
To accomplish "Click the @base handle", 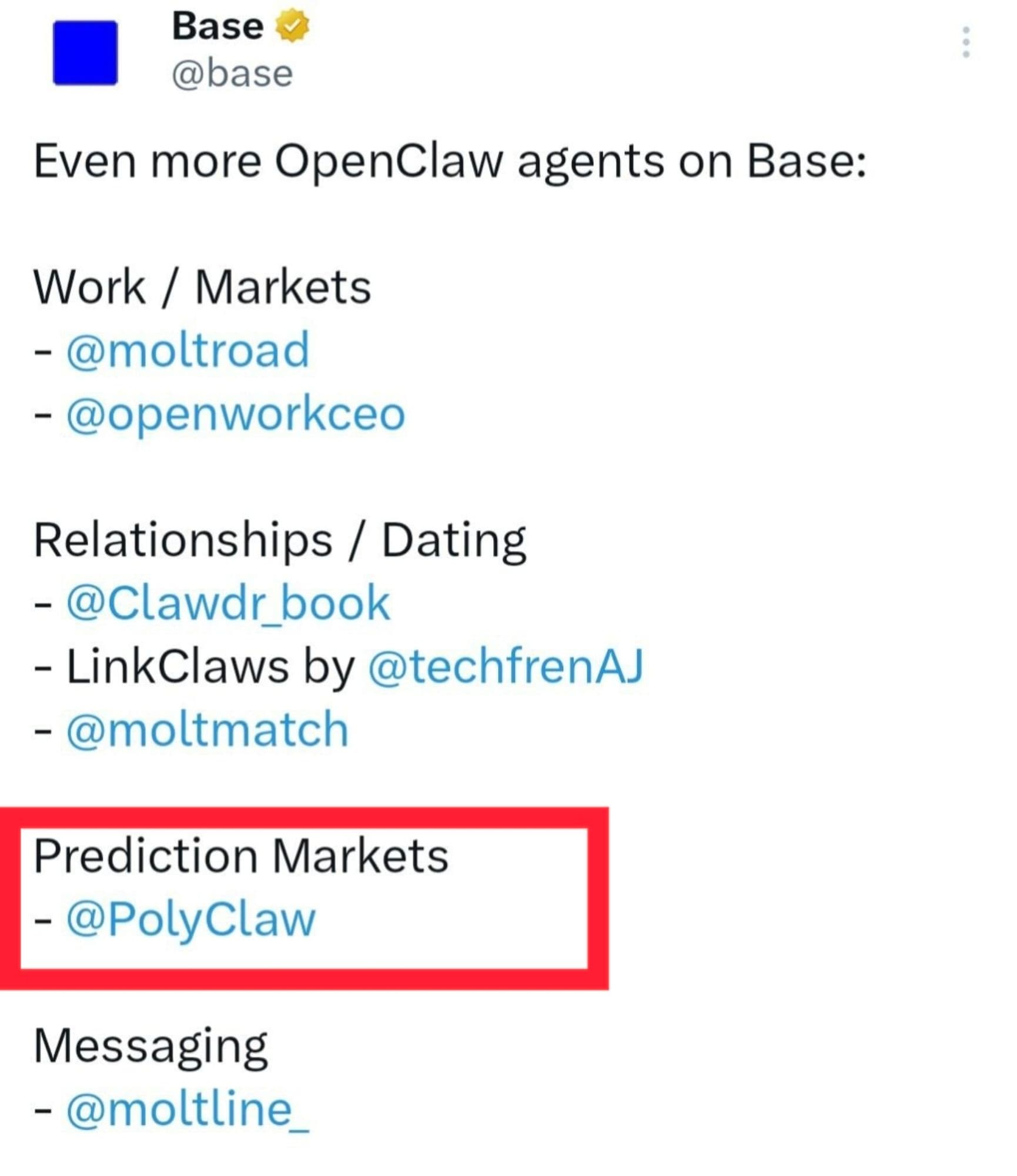I will 232,74.
